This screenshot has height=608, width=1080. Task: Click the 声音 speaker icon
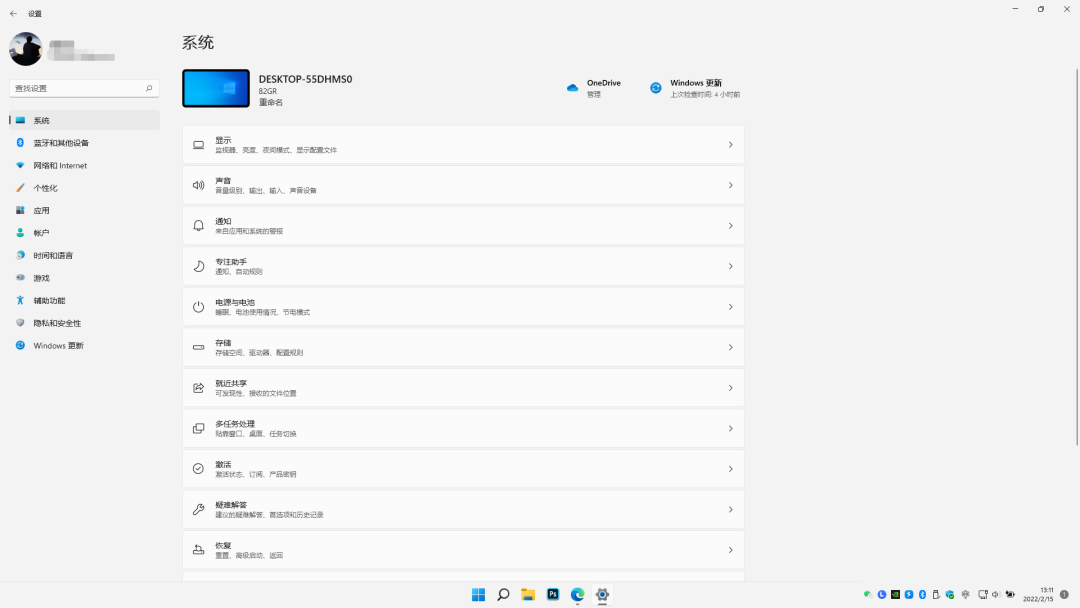pyautogui.click(x=198, y=185)
